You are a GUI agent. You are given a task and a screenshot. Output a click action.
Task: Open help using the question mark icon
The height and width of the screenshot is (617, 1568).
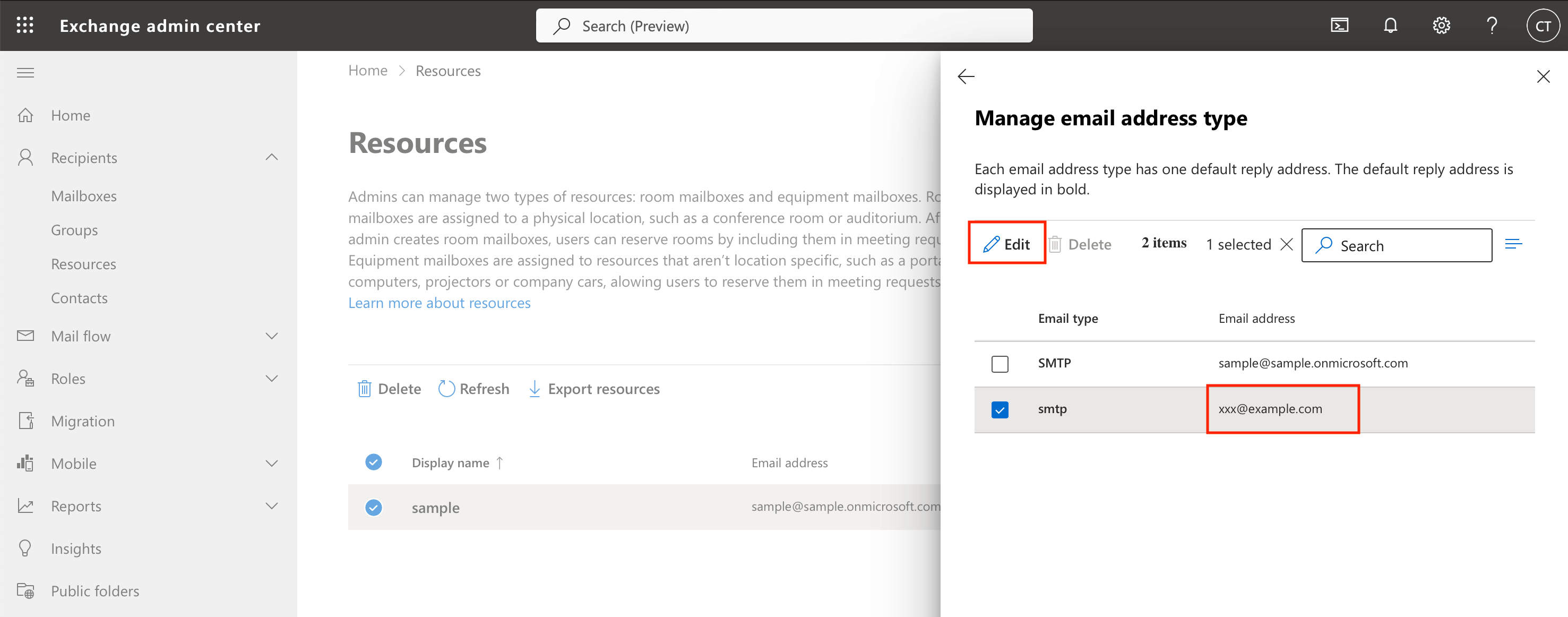click(x=1492, y=25)
